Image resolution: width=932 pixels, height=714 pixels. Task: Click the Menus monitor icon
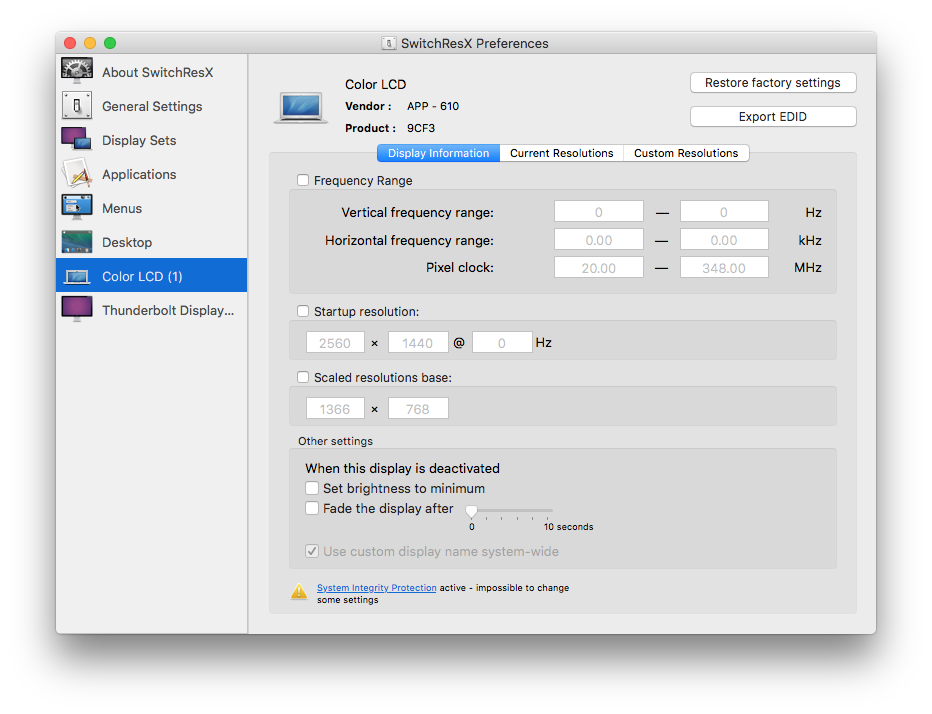77,207
